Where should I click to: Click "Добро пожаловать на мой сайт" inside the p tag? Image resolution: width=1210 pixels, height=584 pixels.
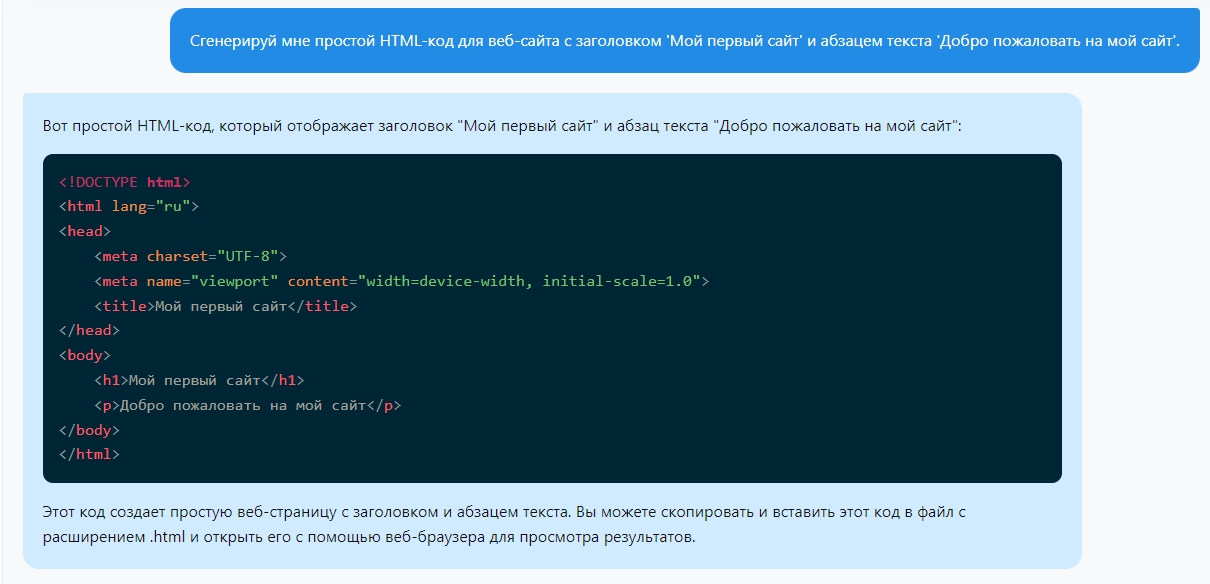(x=242, y=405)
